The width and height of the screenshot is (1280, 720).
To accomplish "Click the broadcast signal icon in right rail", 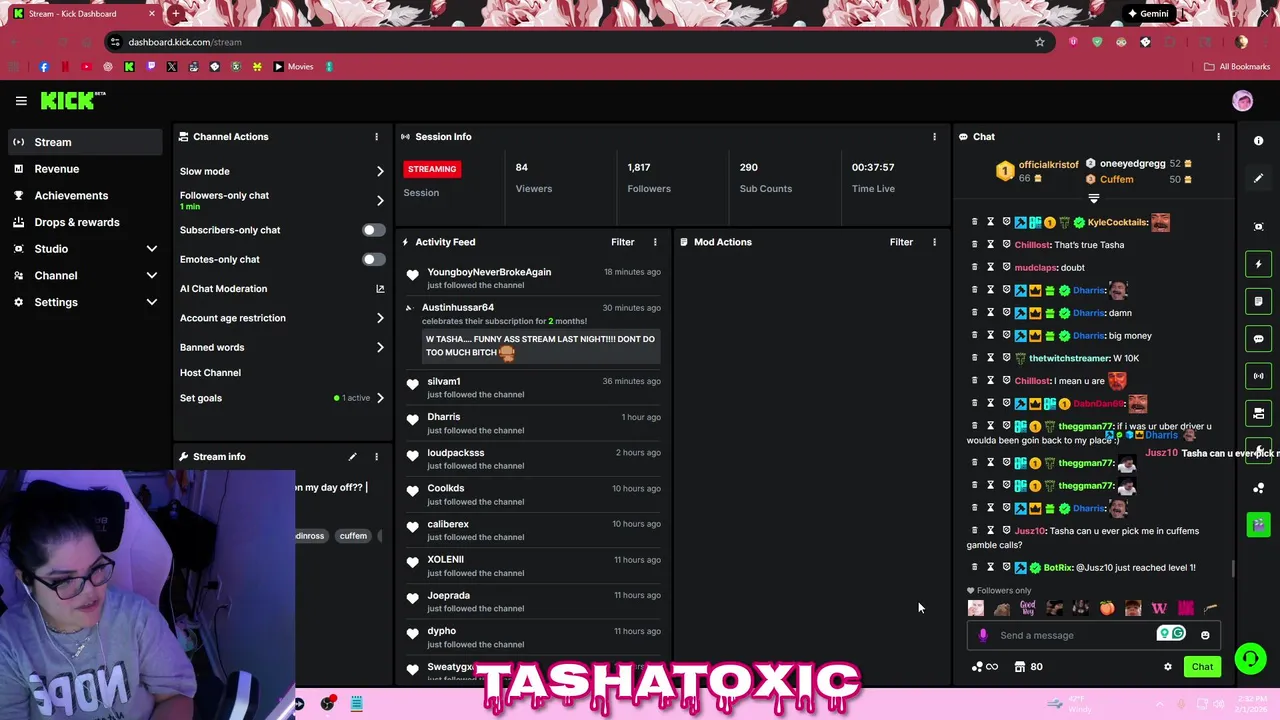I will pos(1258,376).
